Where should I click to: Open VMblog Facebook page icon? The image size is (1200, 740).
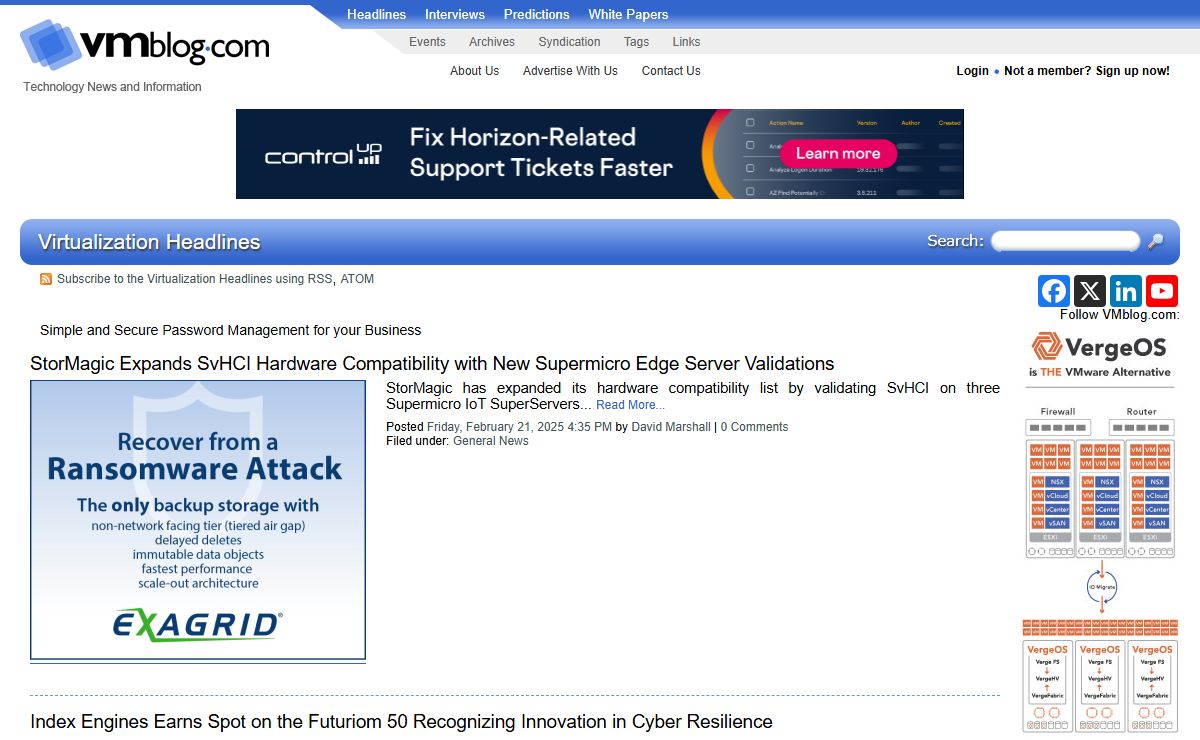(1054, 291)
